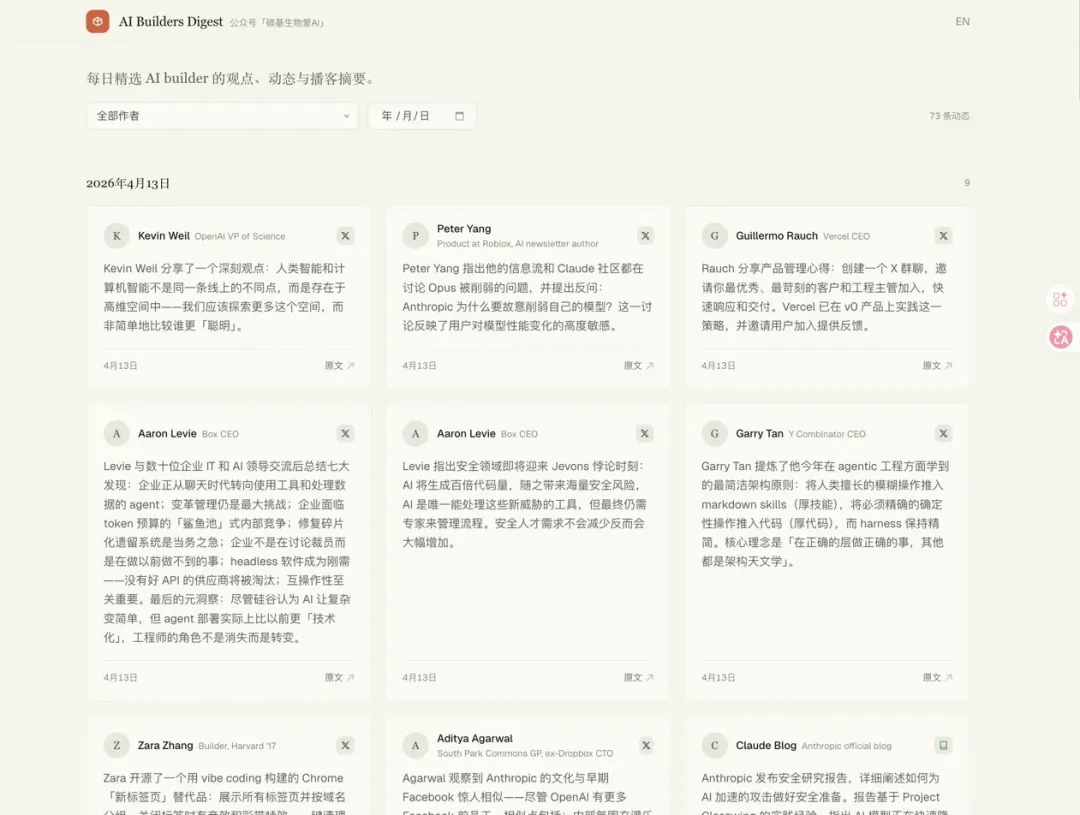Click the Peter Yang author name
Viewport: 1080px width, 815px height.
click(464, 229)
